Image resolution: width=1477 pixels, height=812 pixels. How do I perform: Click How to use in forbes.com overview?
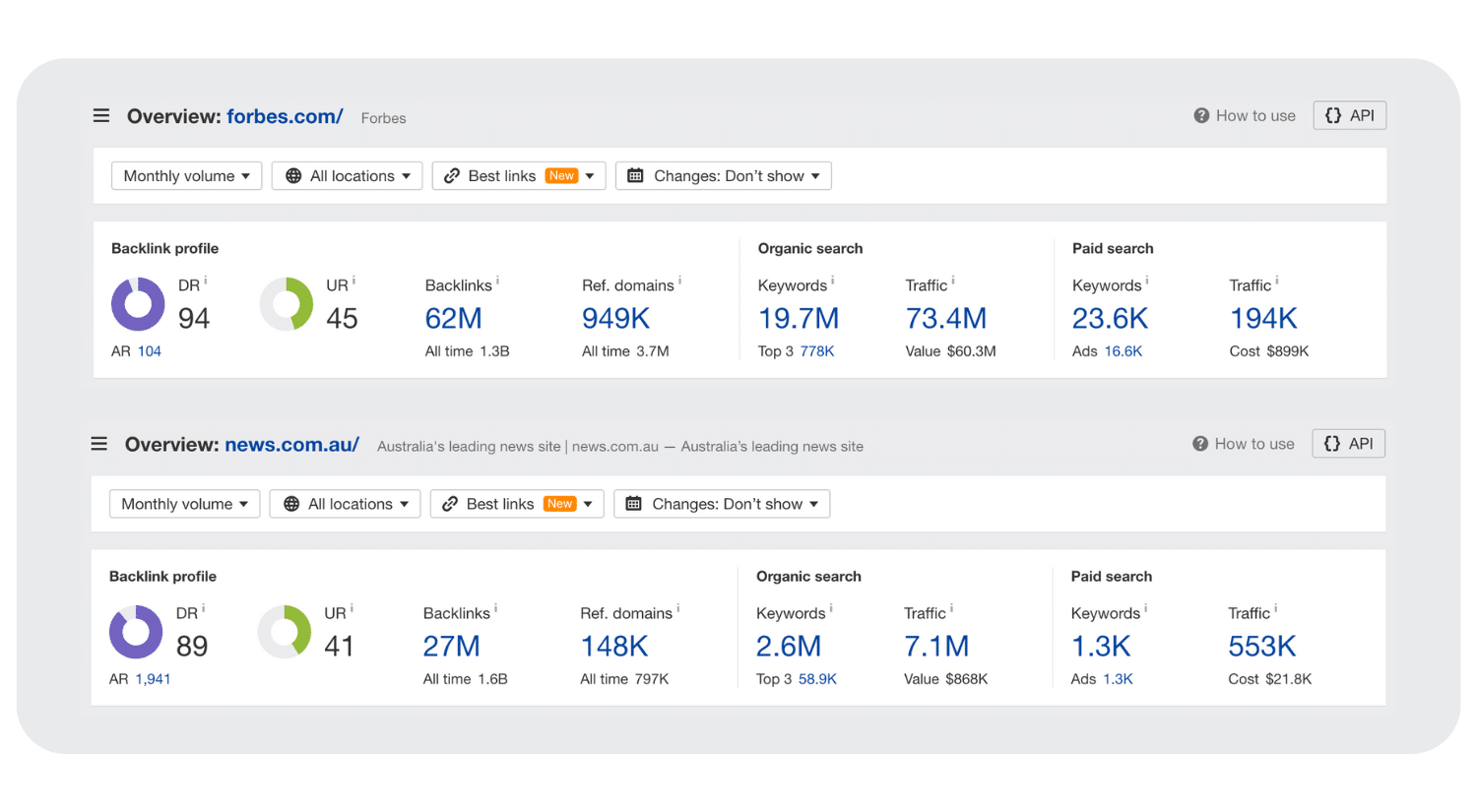[x=1245, y=116]
